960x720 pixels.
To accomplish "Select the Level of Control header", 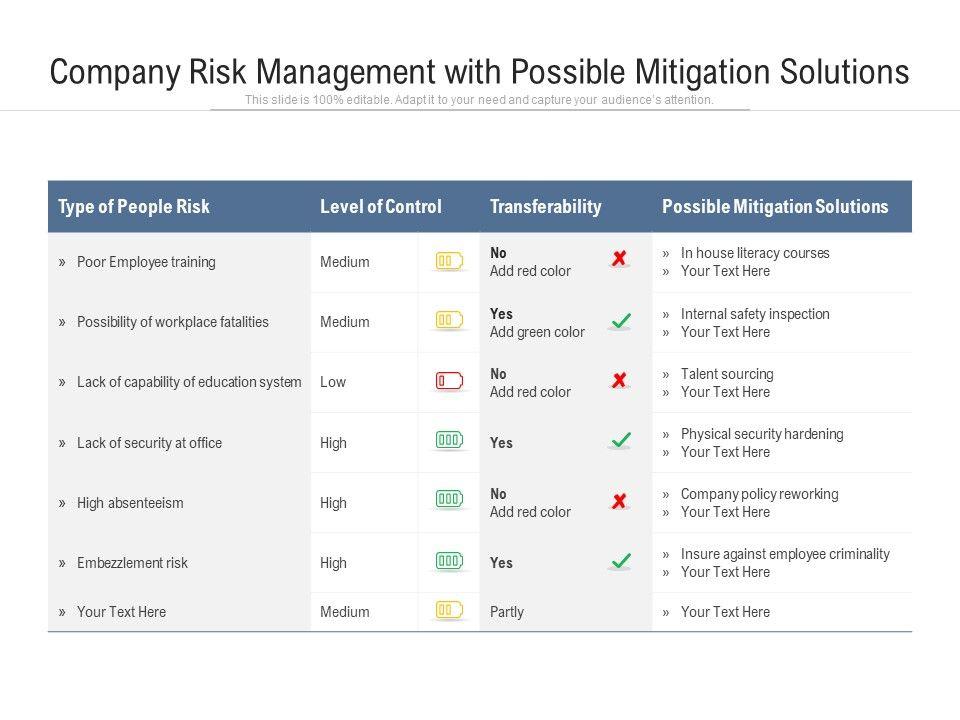I will point(380,207).
